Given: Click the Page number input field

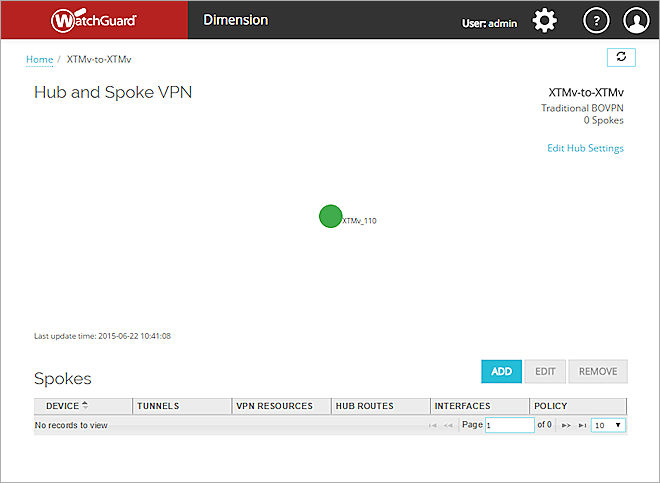Looking at the screenshot, I should (x=510, y=425).
